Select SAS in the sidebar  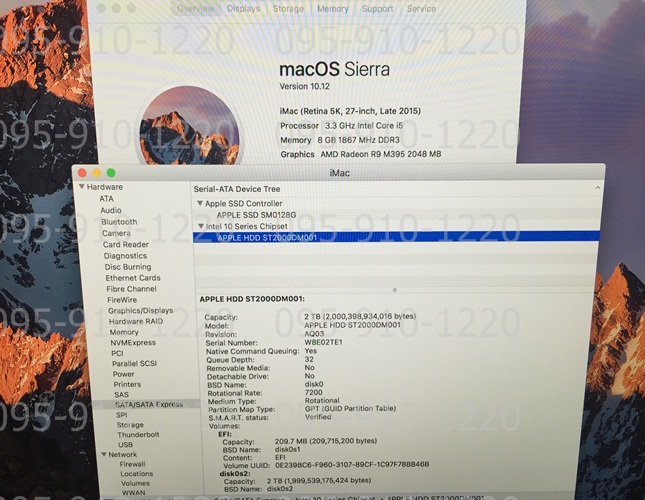point(121,395)
